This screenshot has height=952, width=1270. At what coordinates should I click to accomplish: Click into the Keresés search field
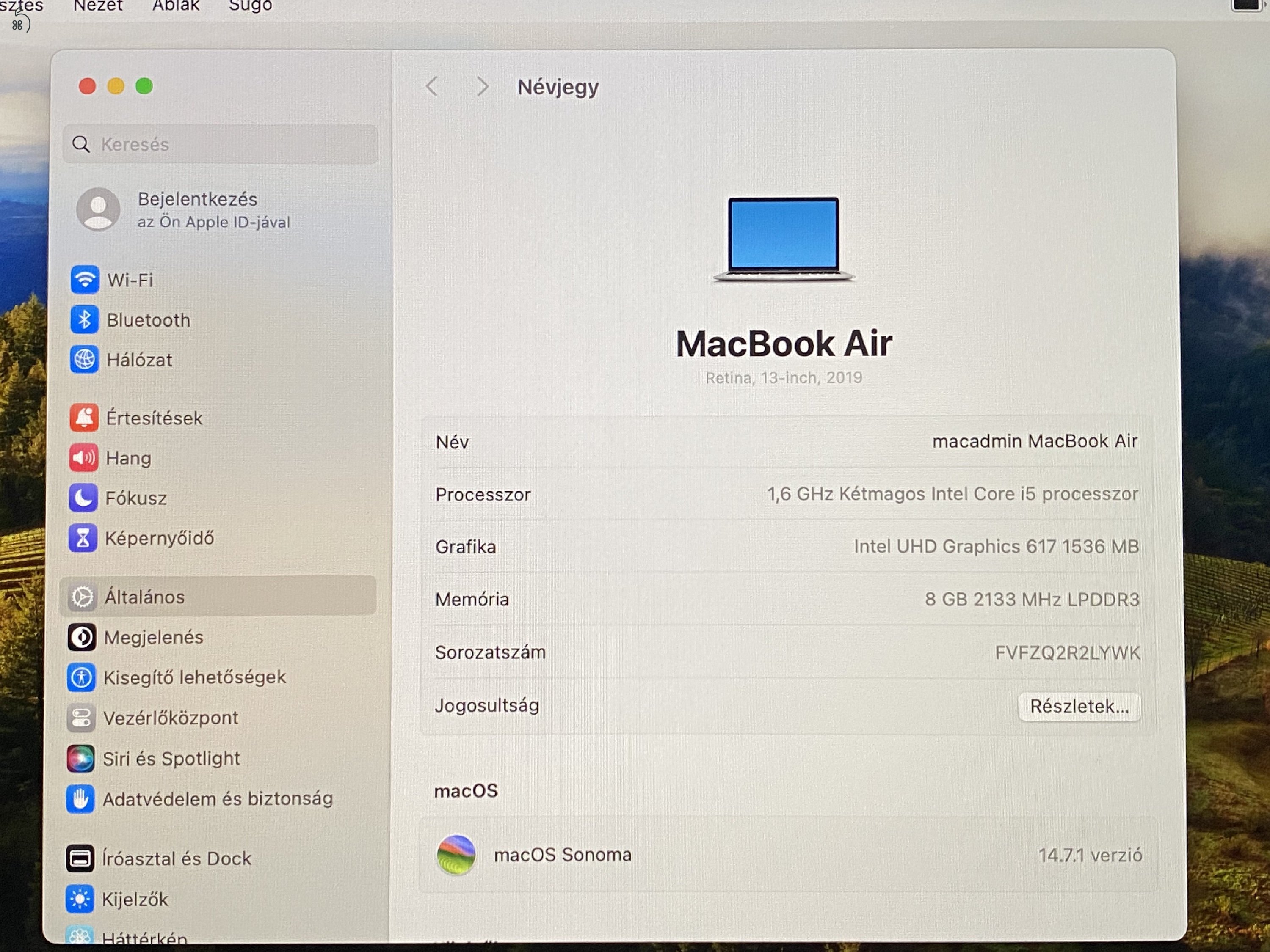pyautogui.click(x=221, y=144)
